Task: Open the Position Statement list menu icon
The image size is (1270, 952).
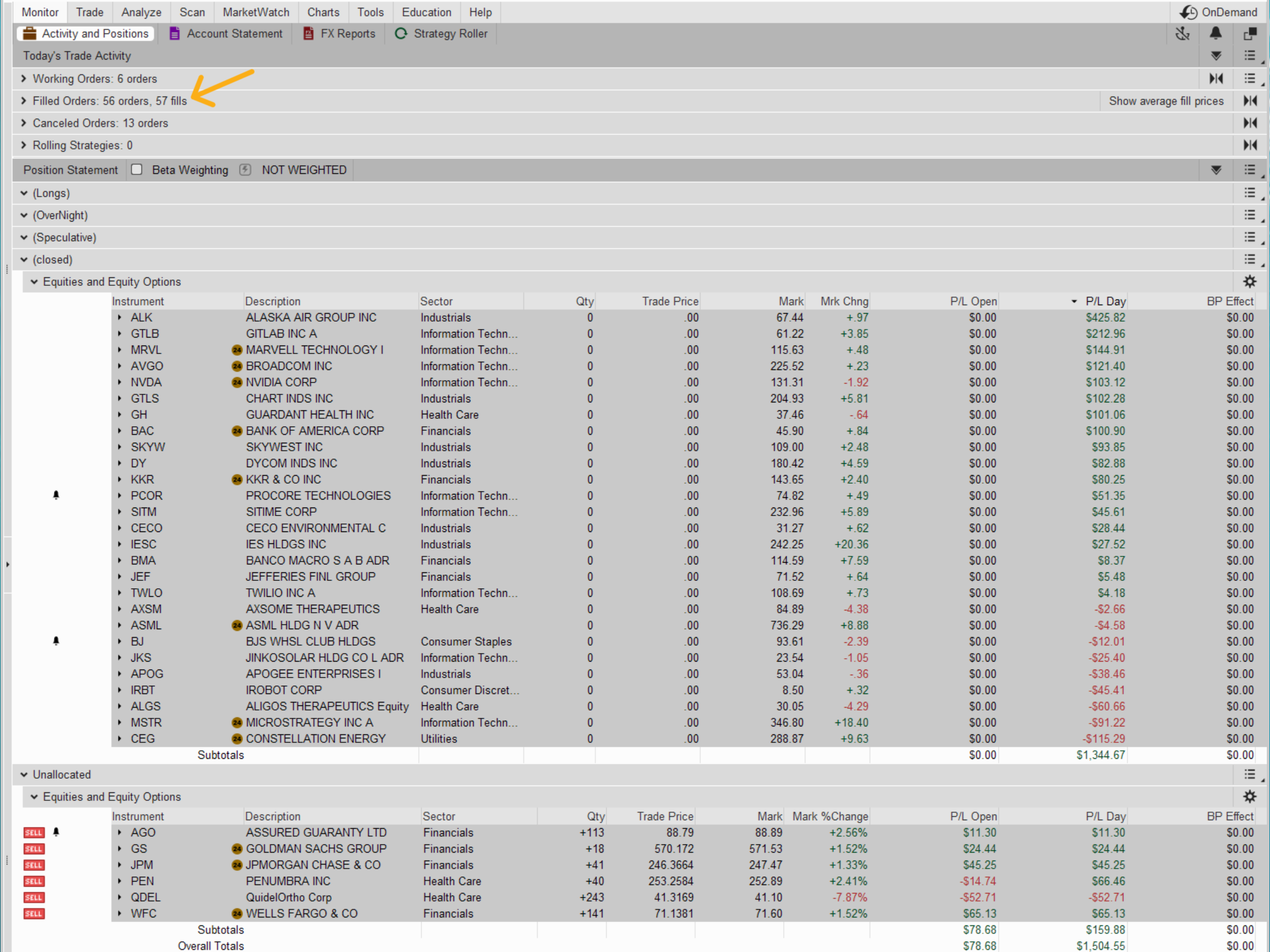Action: coord(1250,170)
